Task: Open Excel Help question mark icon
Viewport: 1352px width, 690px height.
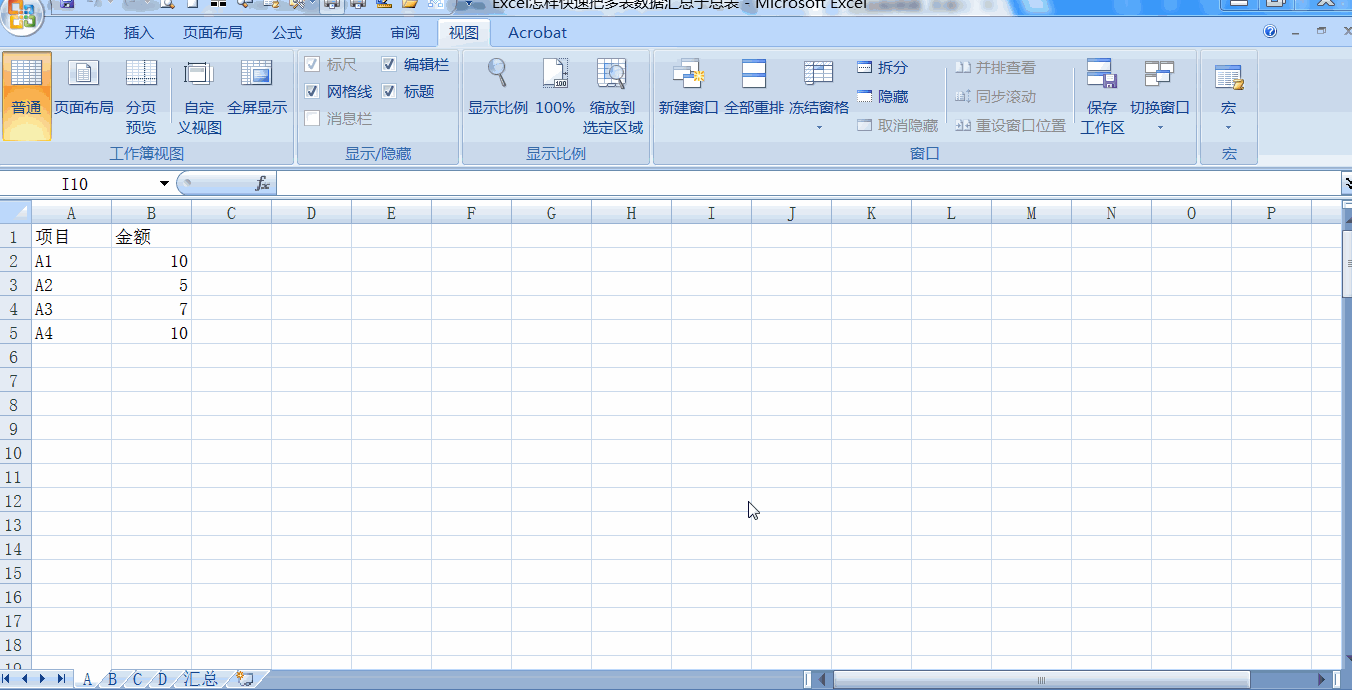Action: (1270, 32)
